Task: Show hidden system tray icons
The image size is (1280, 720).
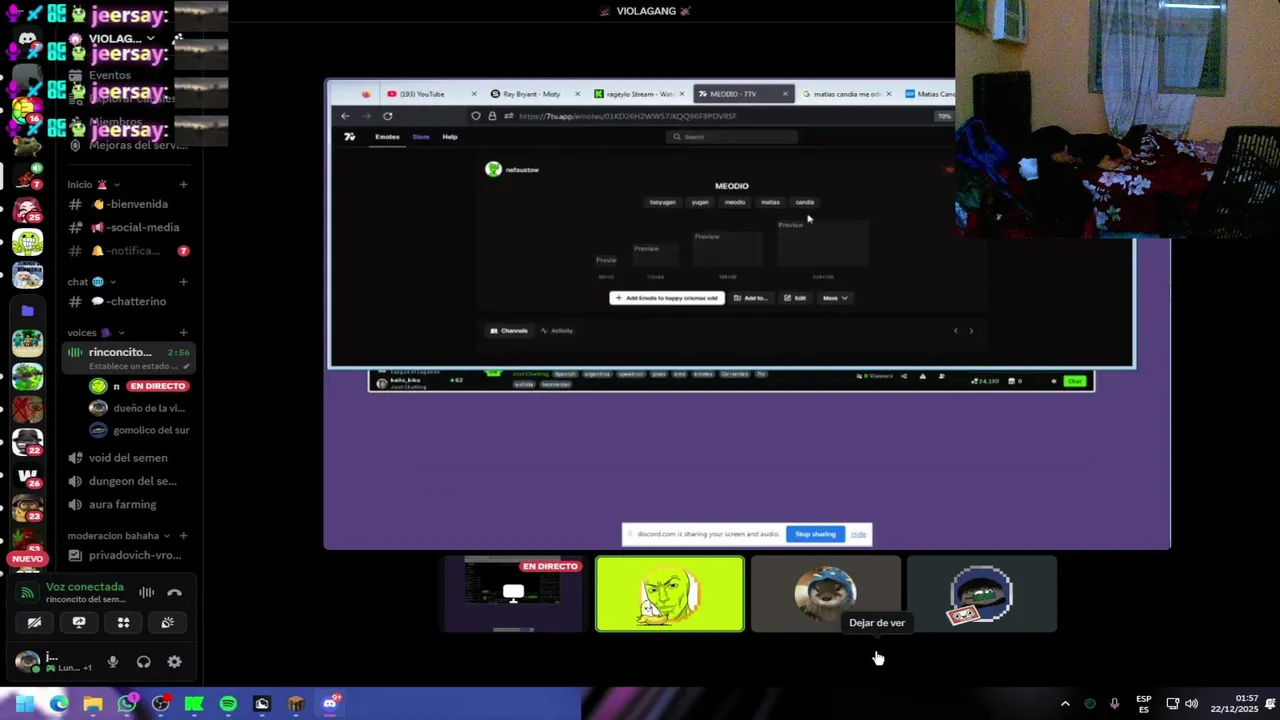Action: 1065,704
